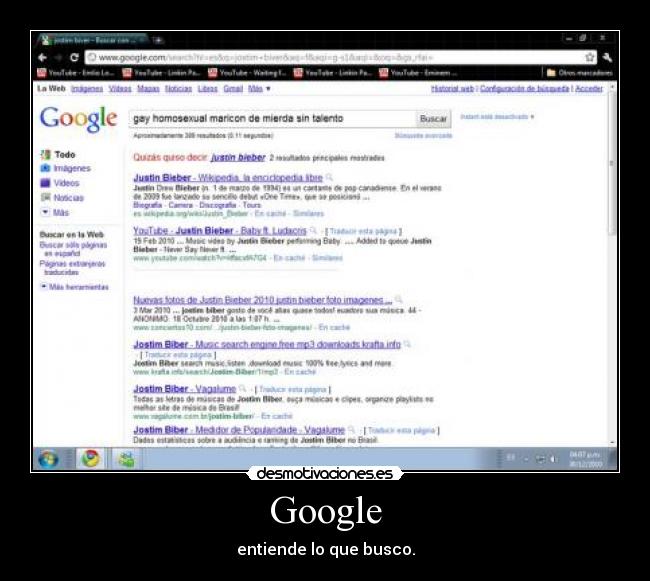Screen dimensions: 650x581
Task: Open YouTube - Emilio bookmark
Action: [76, 73]
